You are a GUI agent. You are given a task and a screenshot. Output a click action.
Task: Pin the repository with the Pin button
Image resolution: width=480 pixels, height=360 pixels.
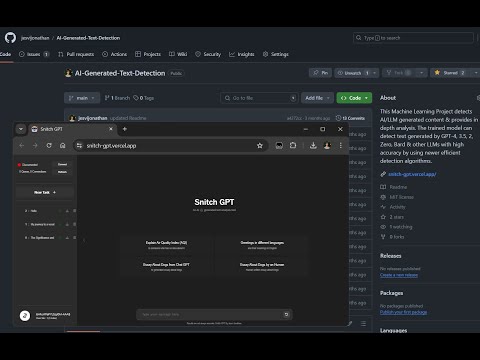(x=320, y=73)
